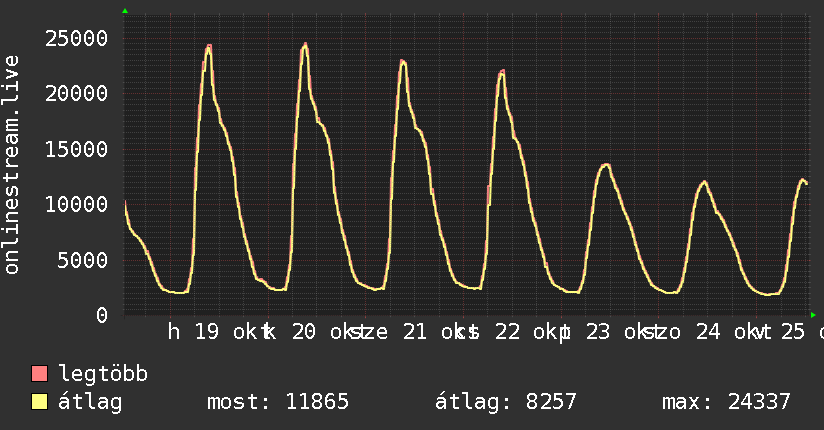Click the max: 24337 statistic

(726, 402)
